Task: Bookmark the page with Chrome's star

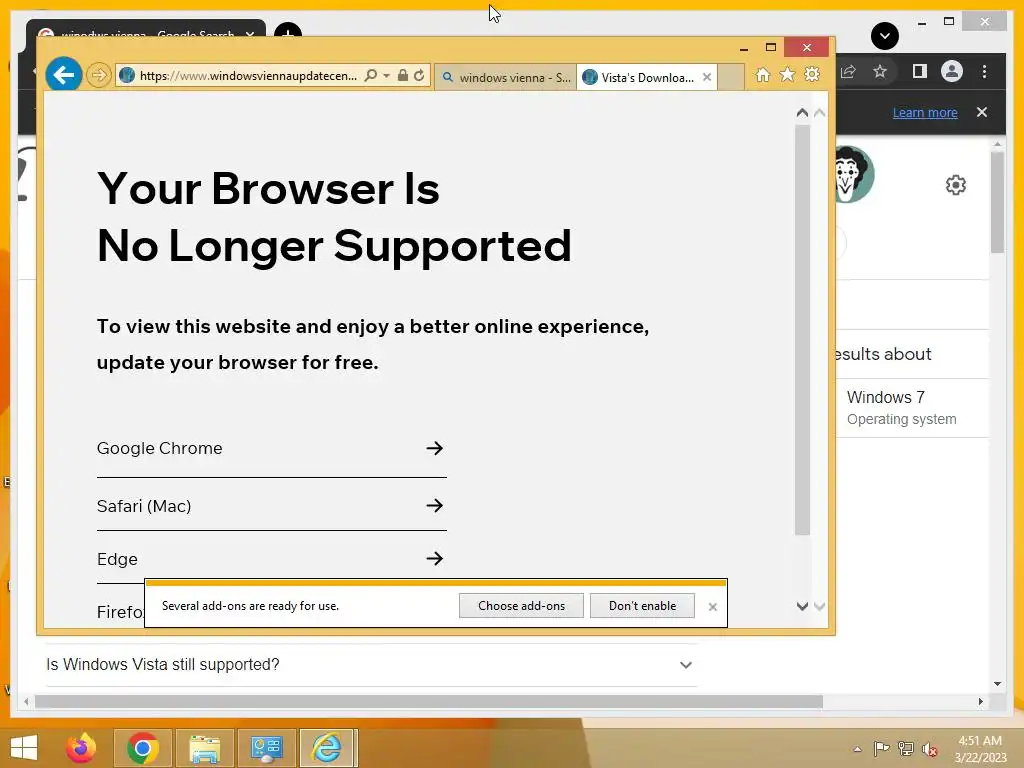Action: click(x=880, y=71)
